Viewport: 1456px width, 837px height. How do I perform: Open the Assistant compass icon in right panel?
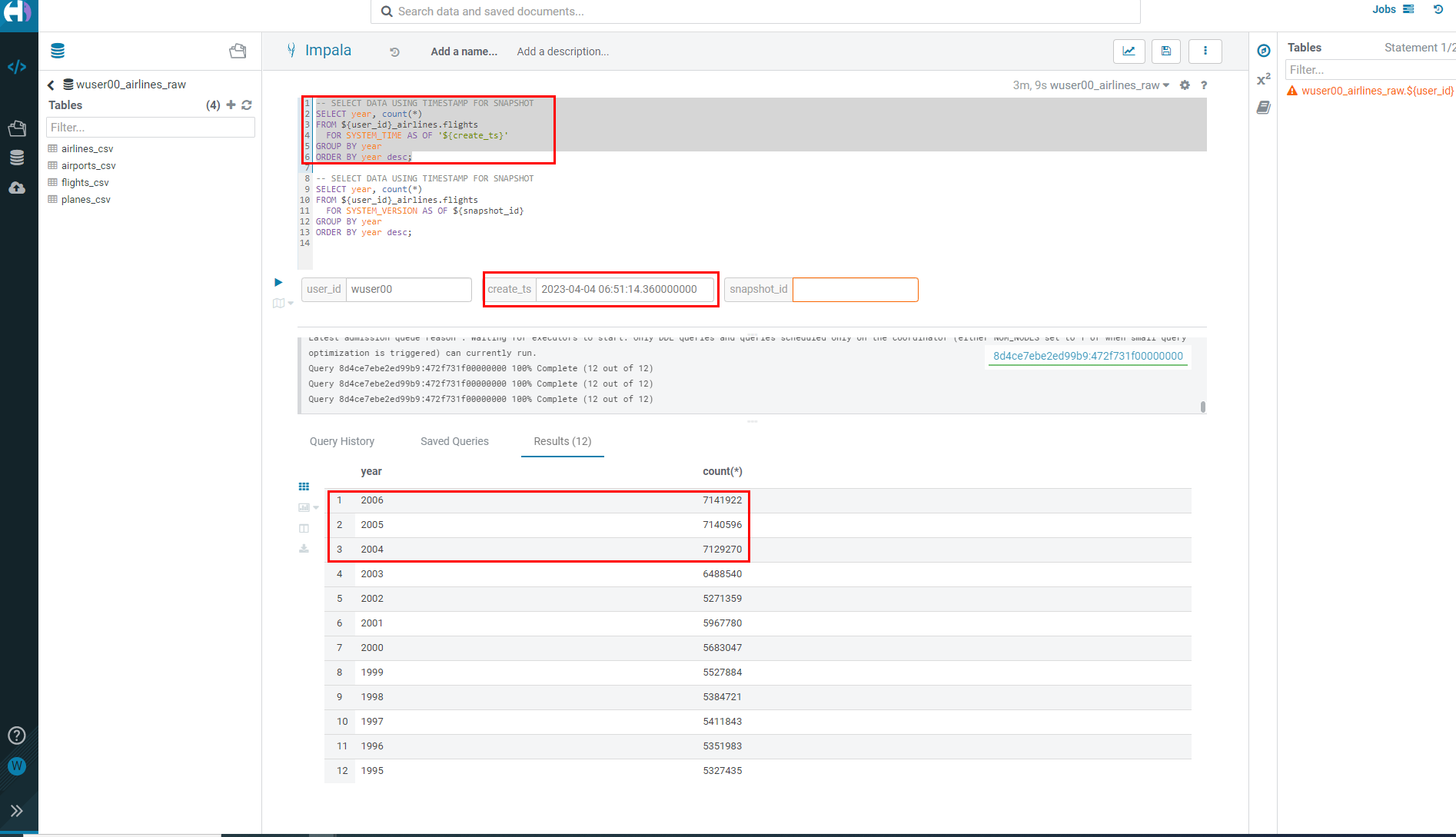click(1264, 51)
